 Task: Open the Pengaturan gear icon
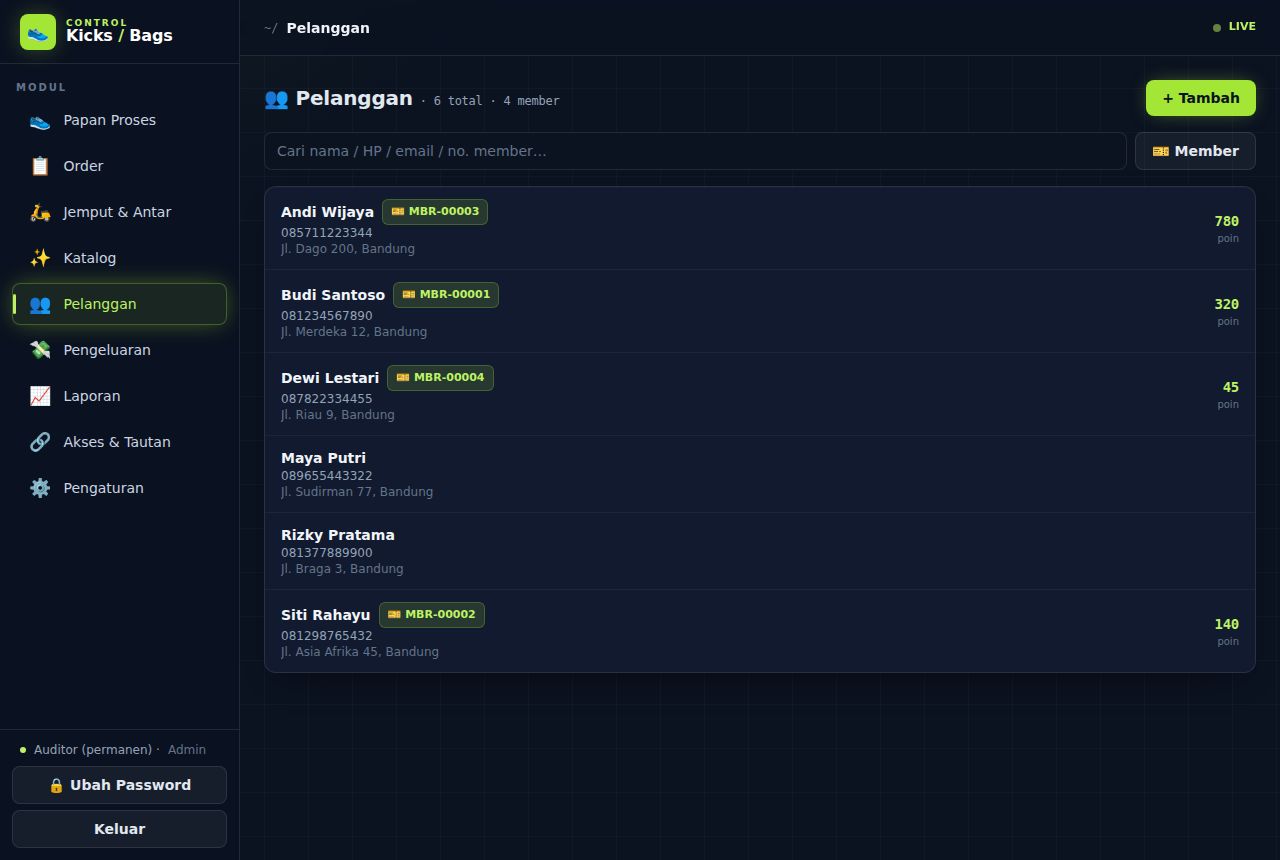pyautogui.click(x=40, y=488)
